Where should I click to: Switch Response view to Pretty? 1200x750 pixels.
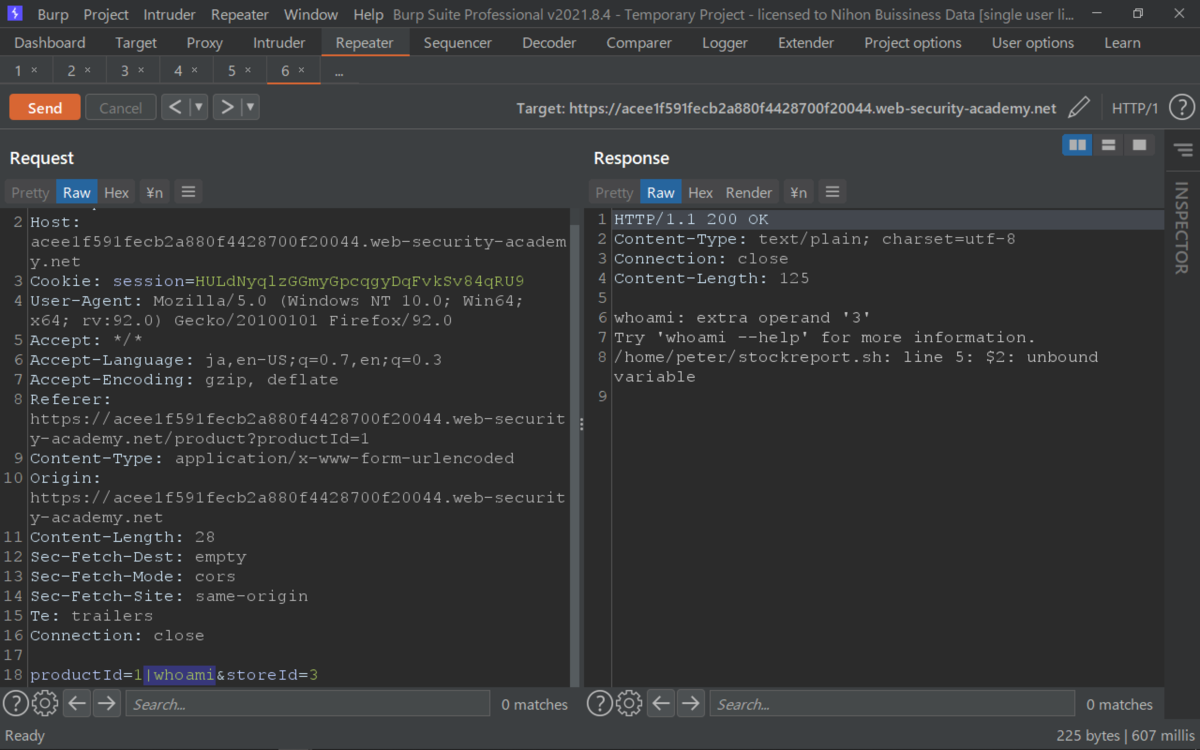(614, 192)
